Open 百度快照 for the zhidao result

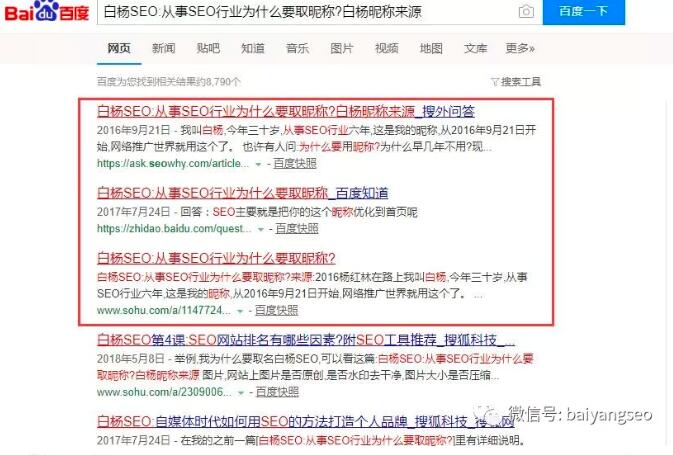[297, 229]
